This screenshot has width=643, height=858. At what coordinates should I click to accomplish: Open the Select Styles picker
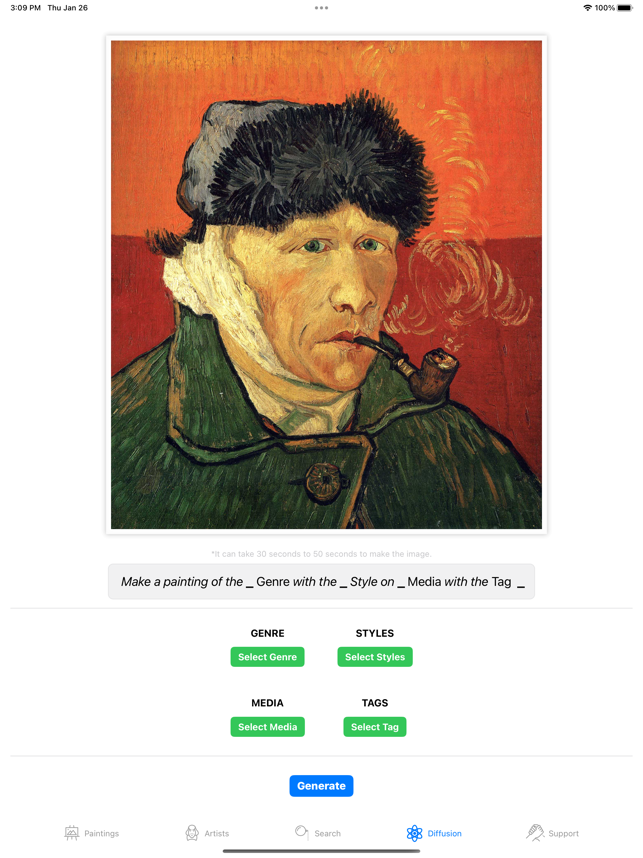pos(375,657)
